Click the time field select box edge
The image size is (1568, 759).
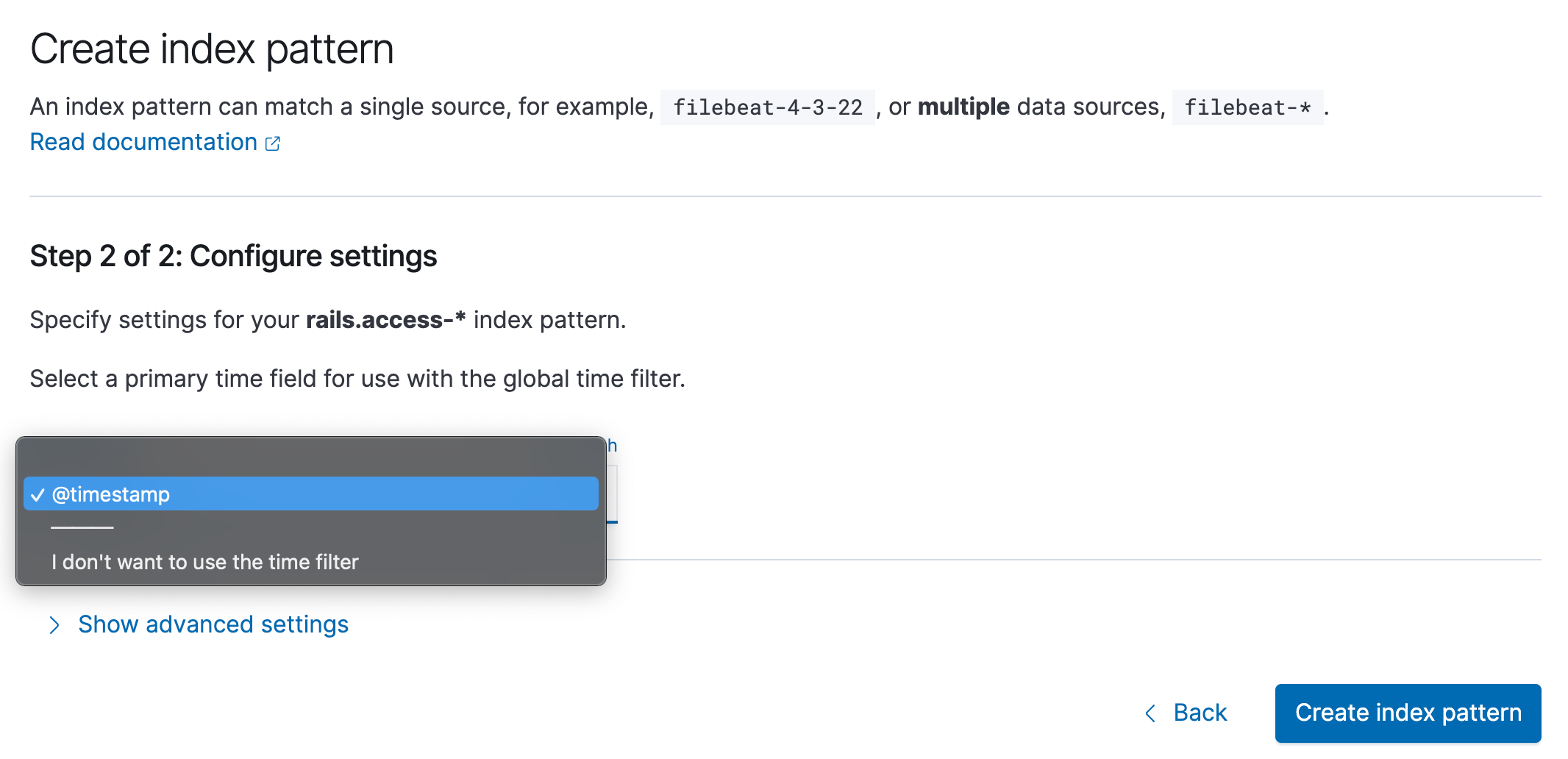[612, 494]
